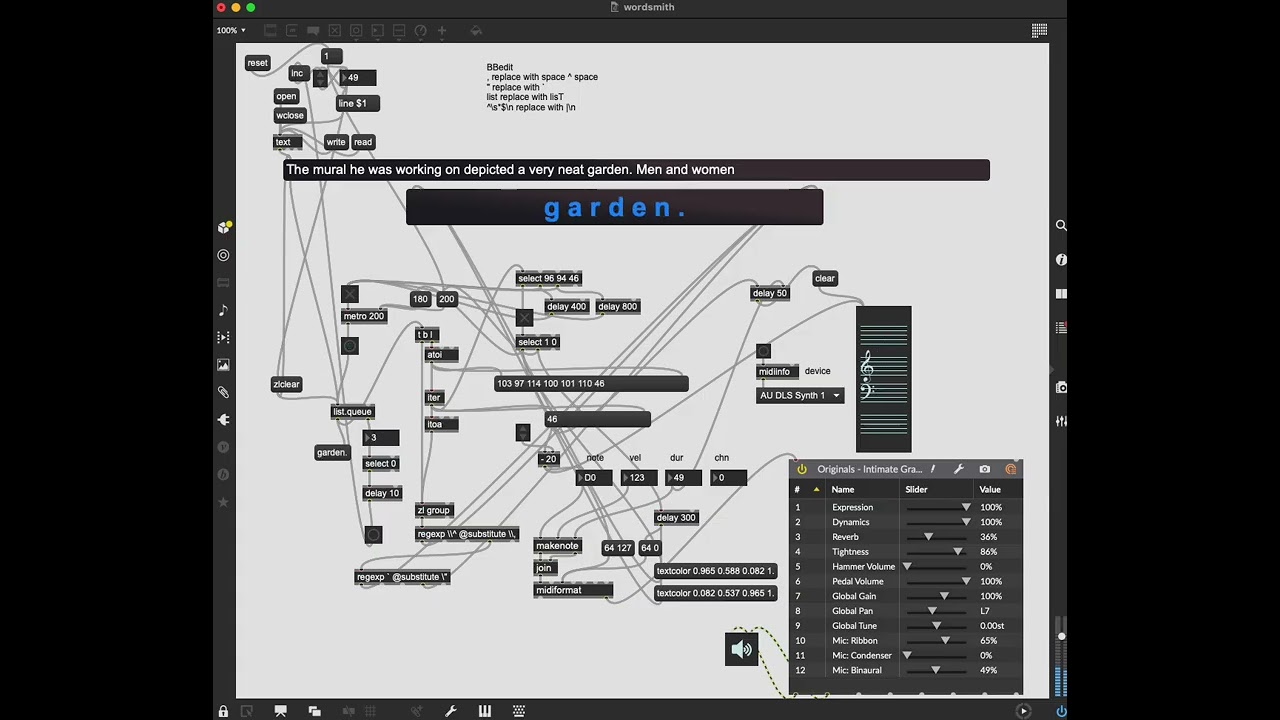Viewport: 1280px width, 720px height.
Task: Click the patcher lock icon at bottom left
Action: [x=223, y=711]
